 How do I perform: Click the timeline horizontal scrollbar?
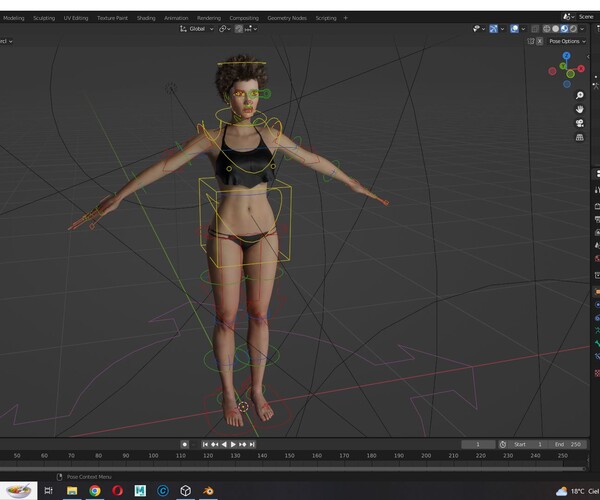(x=293, y=468)
